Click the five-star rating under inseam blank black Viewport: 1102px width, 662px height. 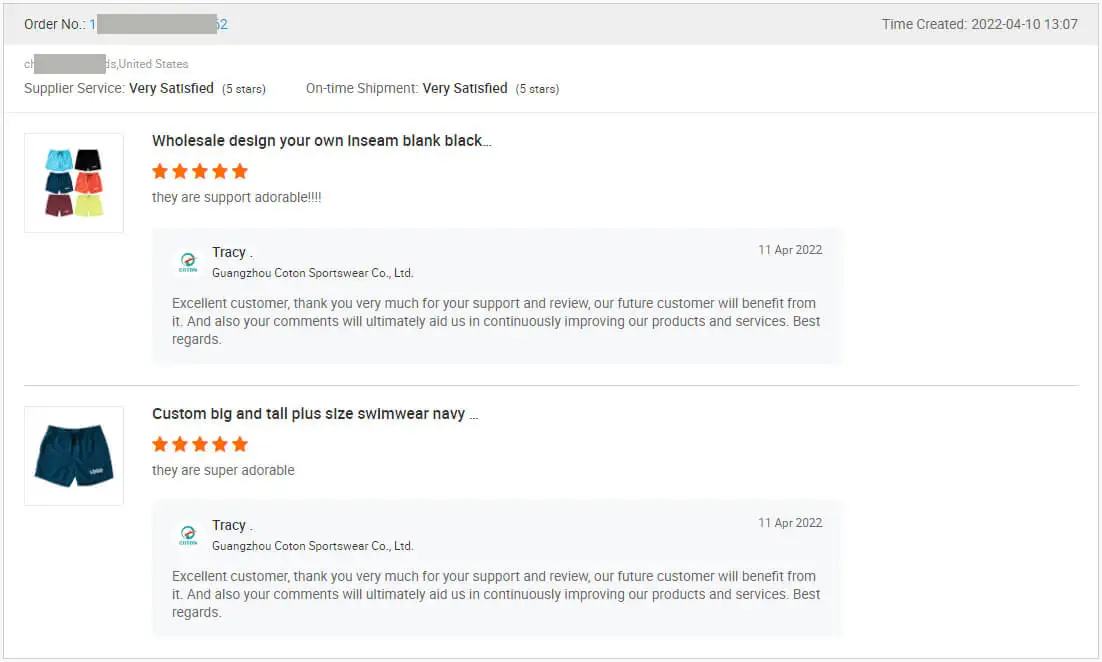click(200, 171)
